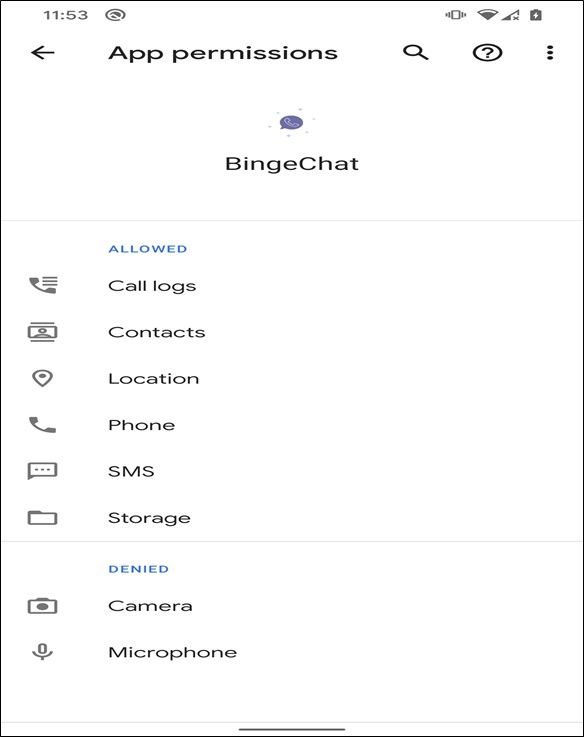This screenshot has height=737, width=584.
Task: Tap the Camera icon under Denied
Action: (42, 606)
